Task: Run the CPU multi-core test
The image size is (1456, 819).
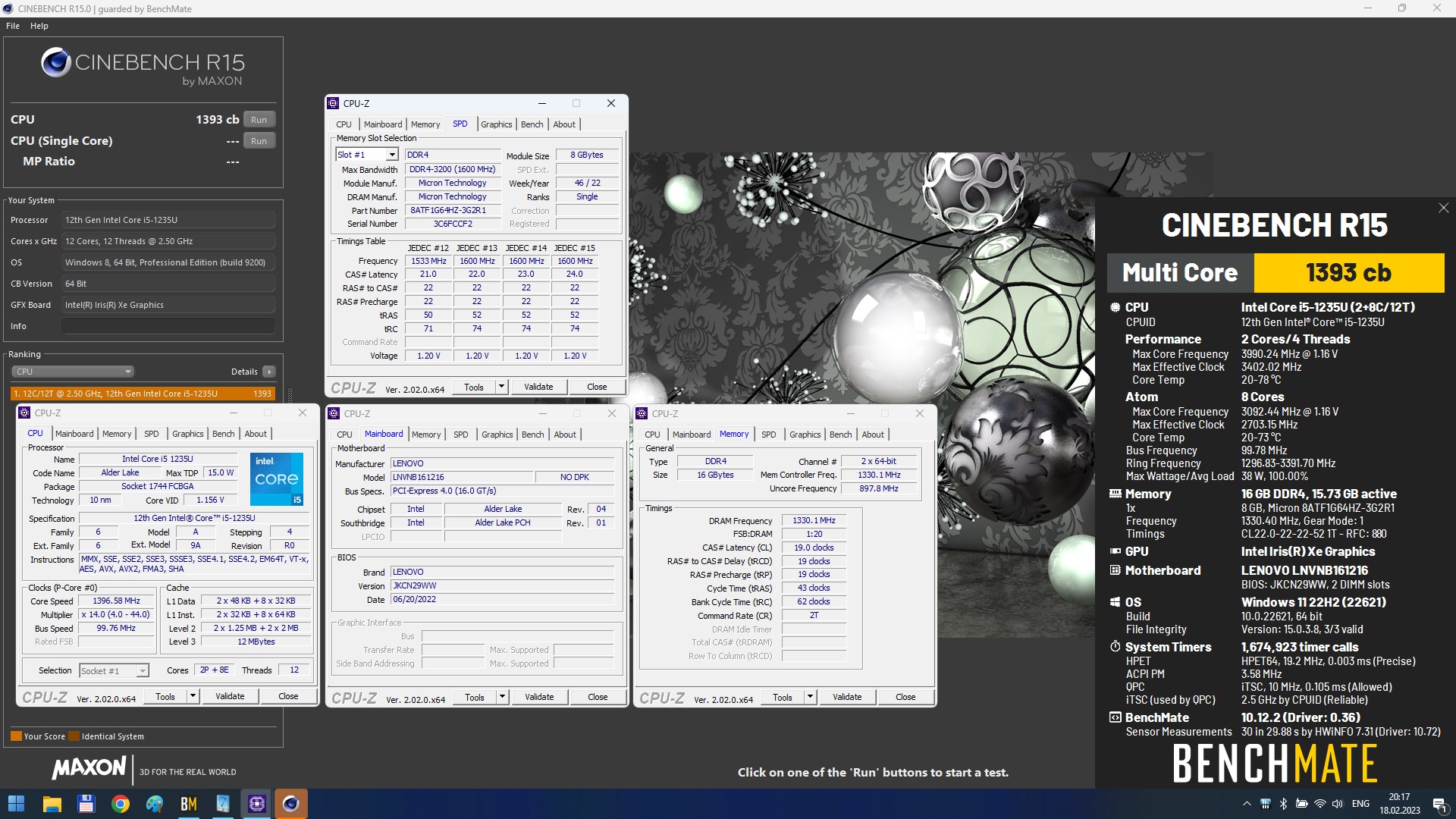Action: [x=259, y=120]
